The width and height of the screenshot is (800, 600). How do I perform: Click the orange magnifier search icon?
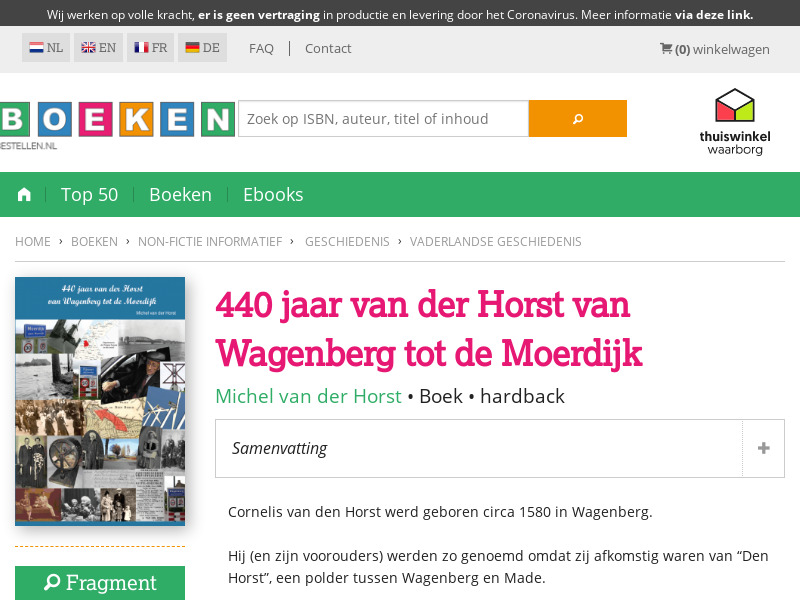[x=577, y=118]
